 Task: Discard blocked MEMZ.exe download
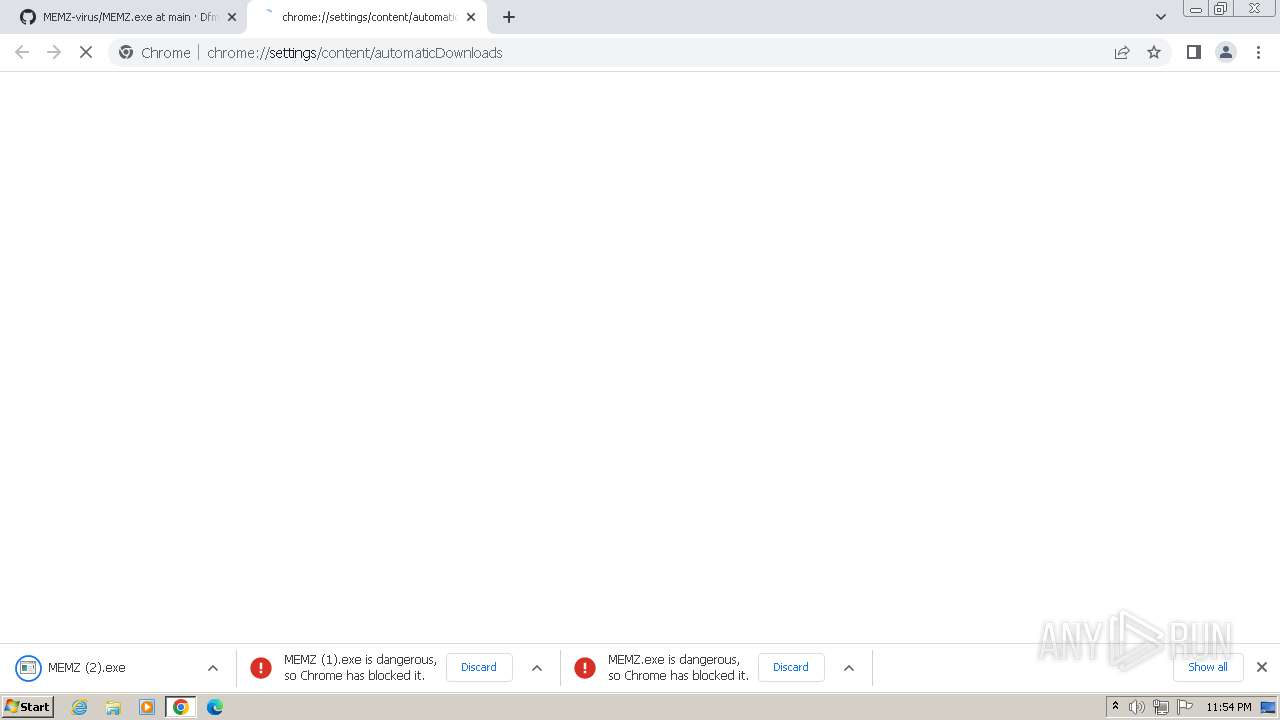791,667
